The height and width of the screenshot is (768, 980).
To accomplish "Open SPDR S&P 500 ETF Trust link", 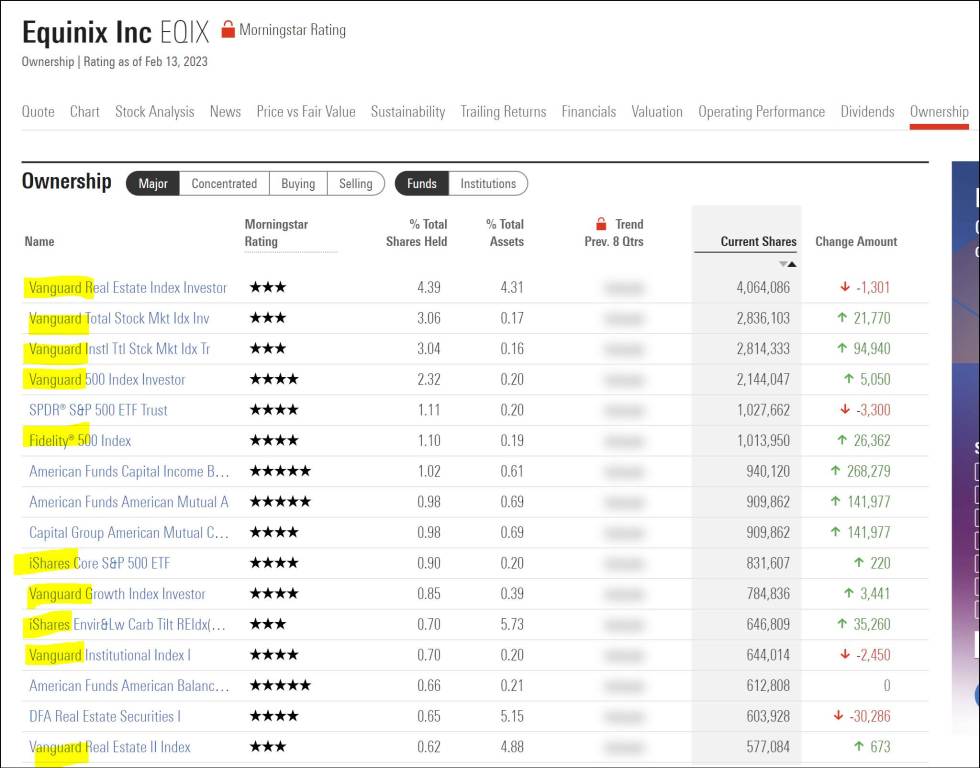I will (x=98, y=411).
